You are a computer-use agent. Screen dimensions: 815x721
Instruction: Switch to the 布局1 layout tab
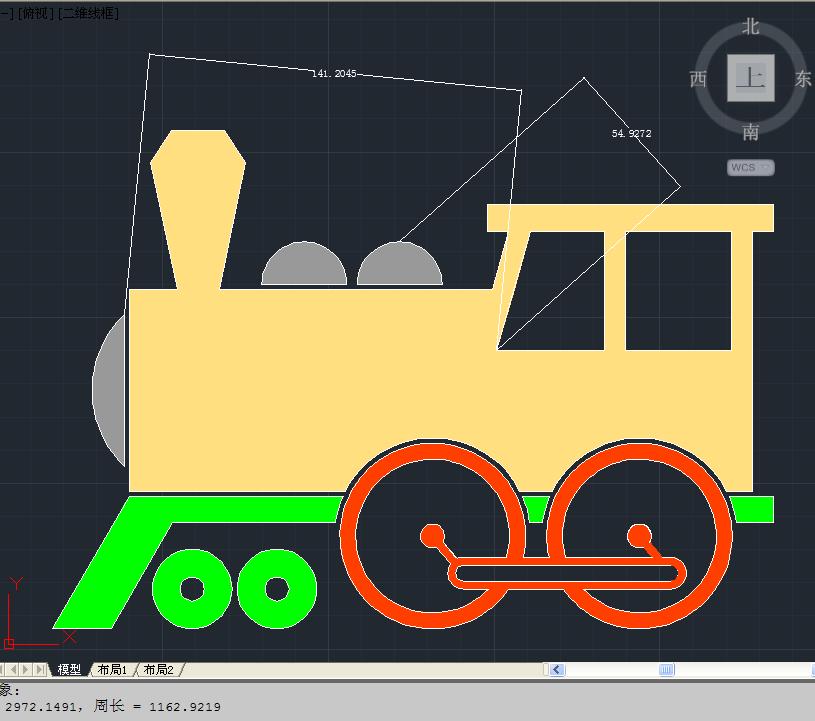(111, 669)
